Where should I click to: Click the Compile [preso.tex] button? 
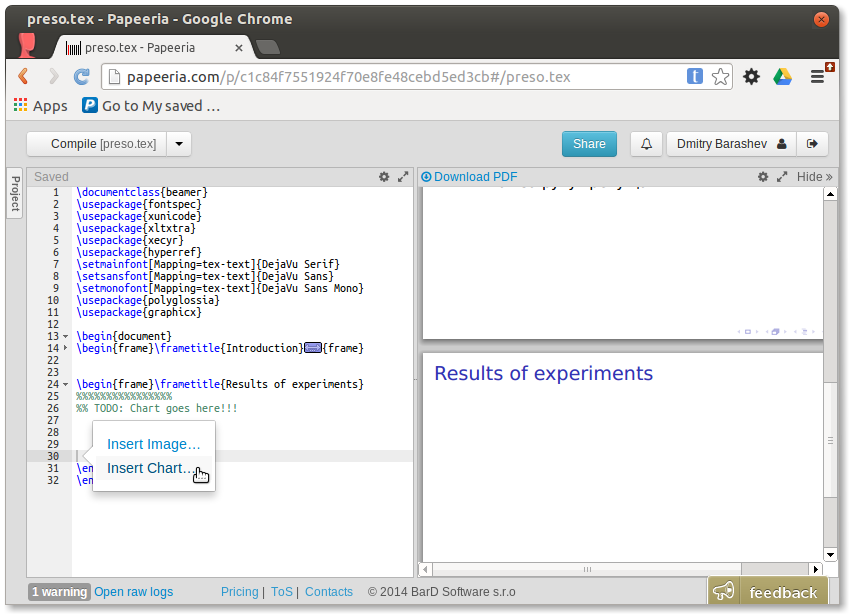tap(97, 144)
